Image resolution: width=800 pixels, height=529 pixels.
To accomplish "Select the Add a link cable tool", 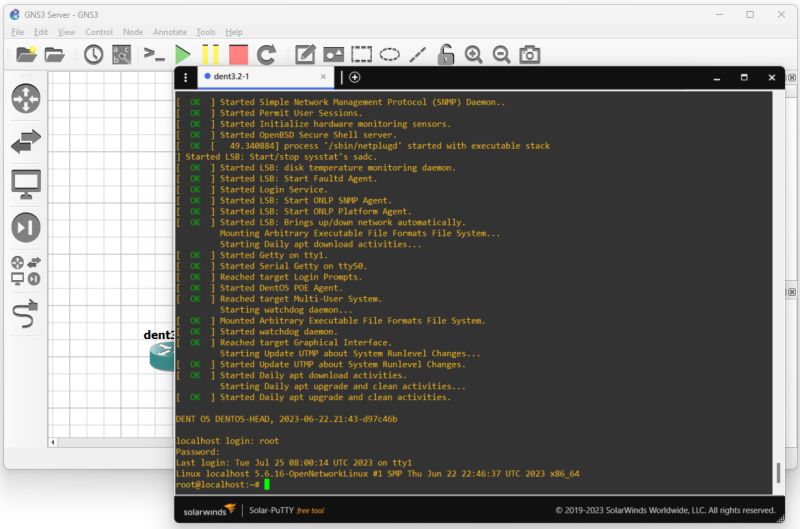I will point(26,313).
